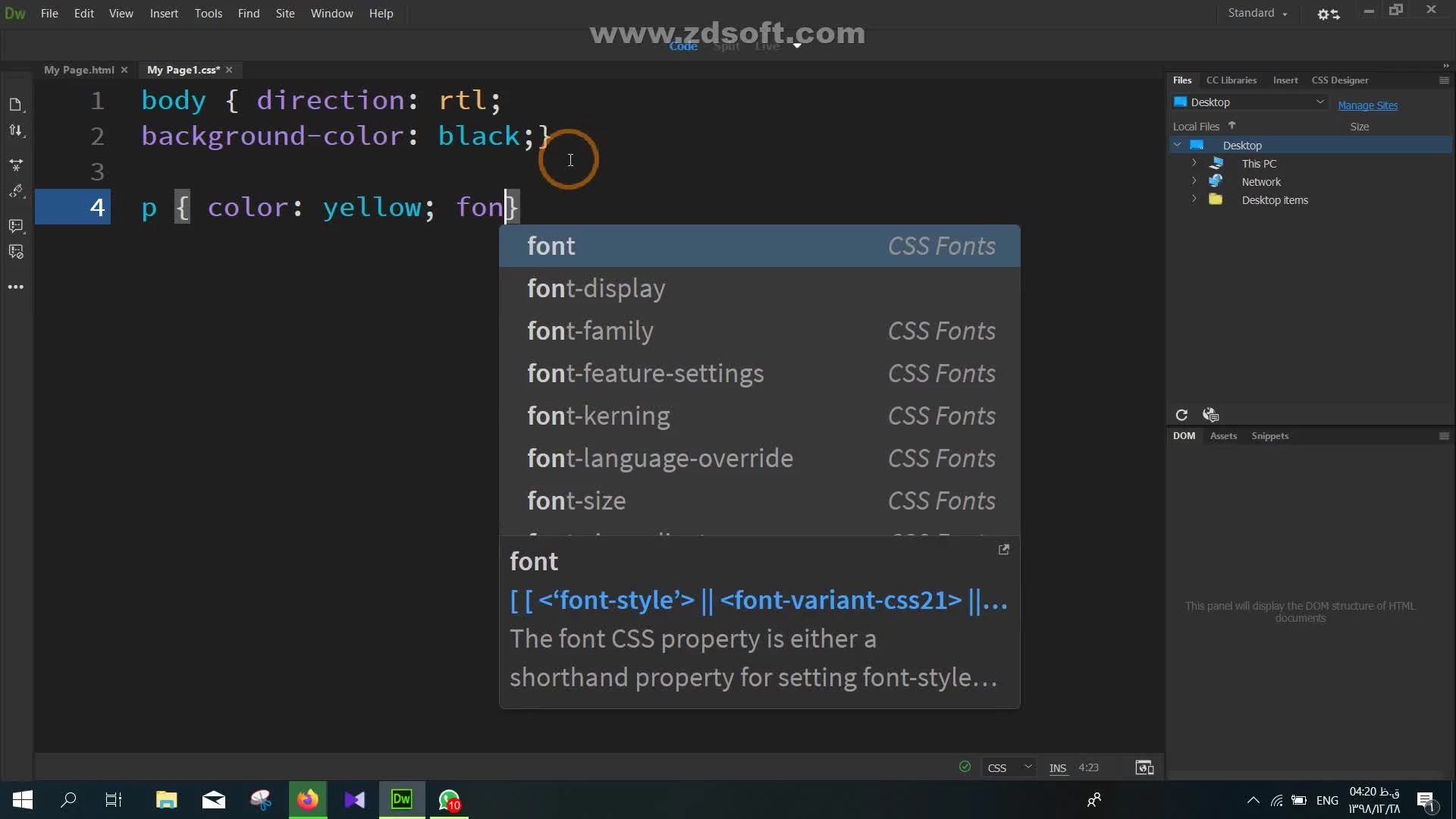Open the File menu

click(x=49, y=14)
